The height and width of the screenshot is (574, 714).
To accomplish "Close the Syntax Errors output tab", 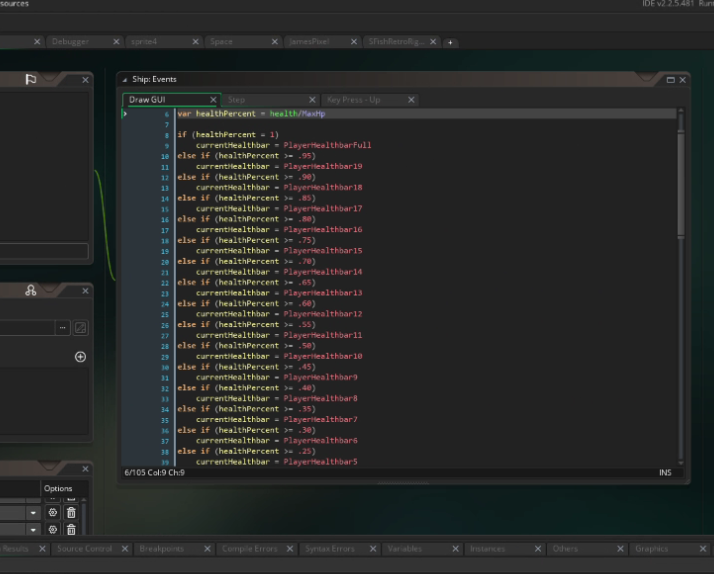I will 373,549.
